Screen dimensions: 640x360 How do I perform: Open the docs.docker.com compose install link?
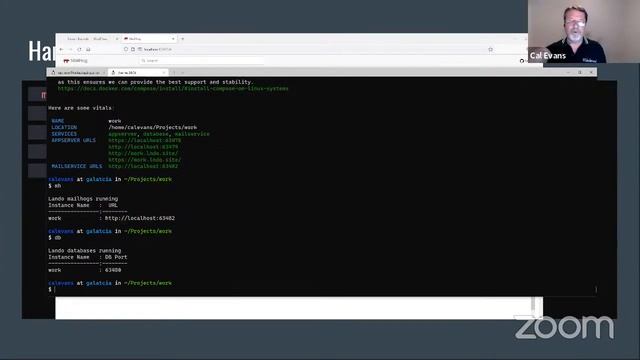[173, 89]
